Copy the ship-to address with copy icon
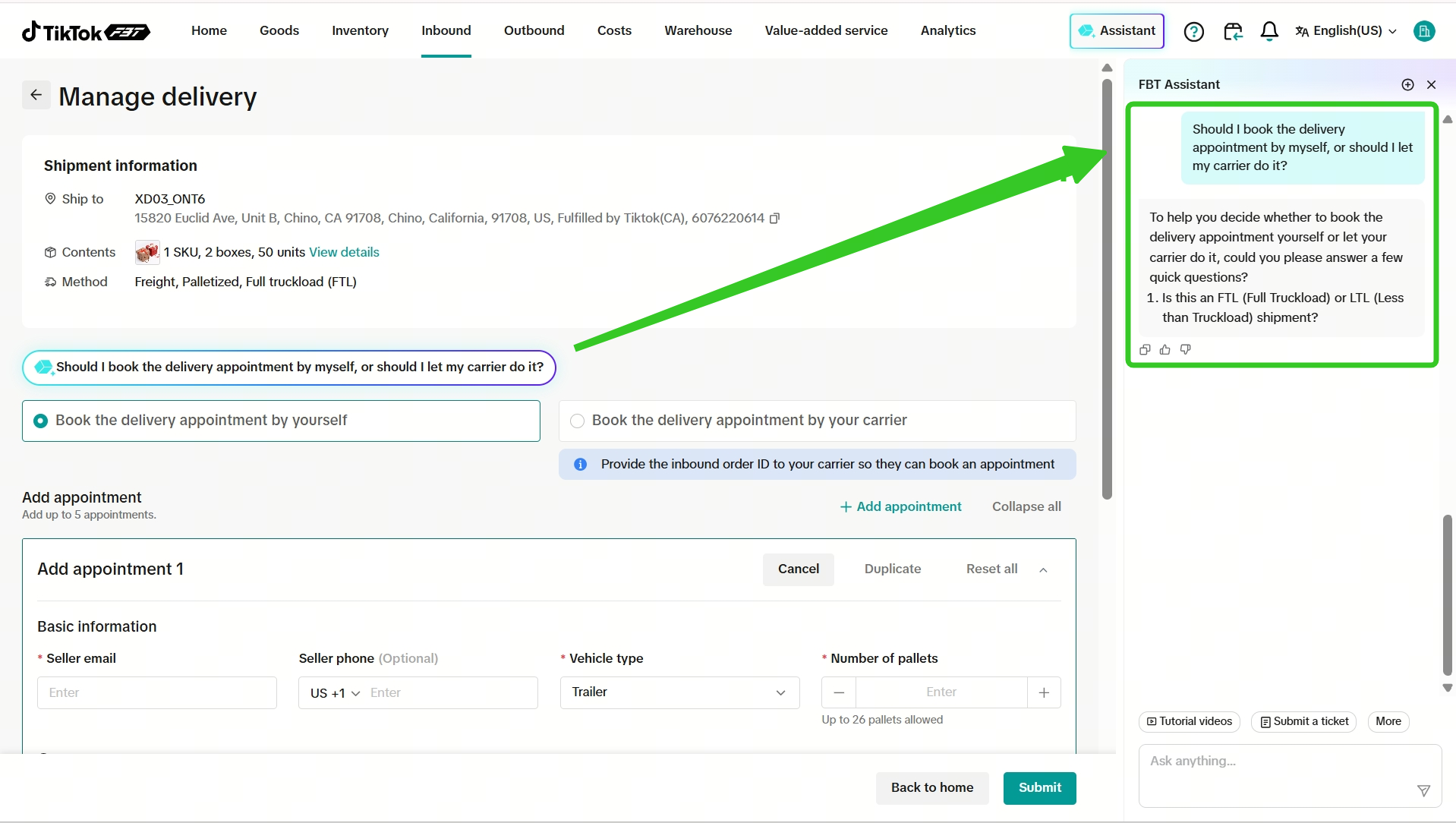This screenshot has width=1456, height=823. 774,219
